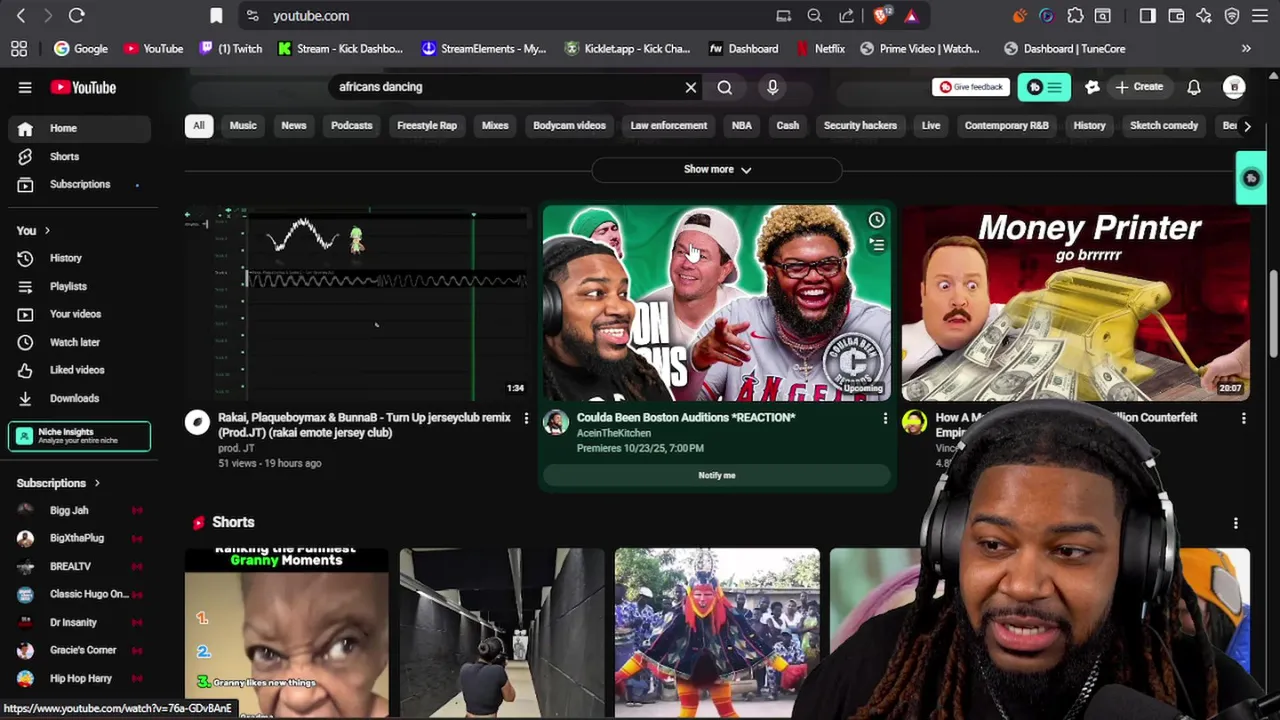
Task: Open the Dashboard | TuneCore bookmark
Action: click(x=1064, y=48)
